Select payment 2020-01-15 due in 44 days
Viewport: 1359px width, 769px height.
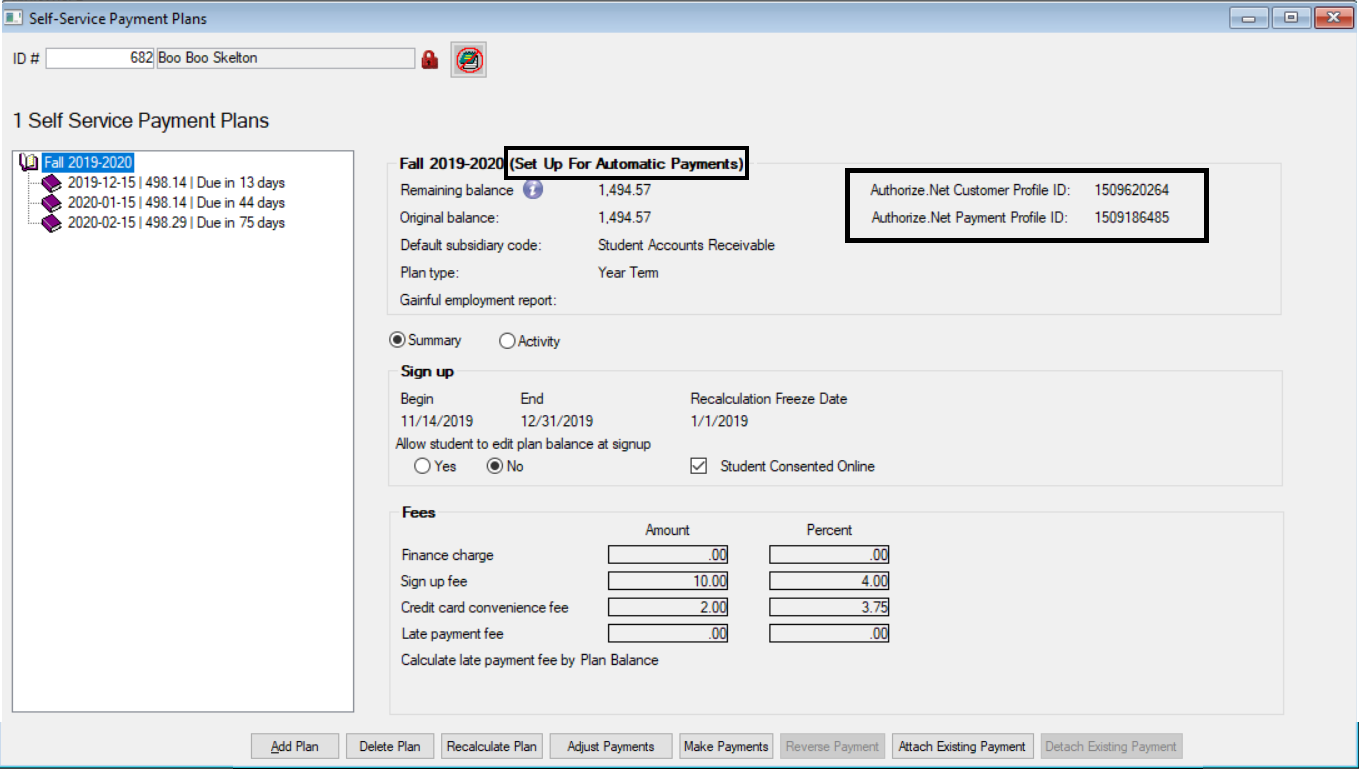point(176,203)
